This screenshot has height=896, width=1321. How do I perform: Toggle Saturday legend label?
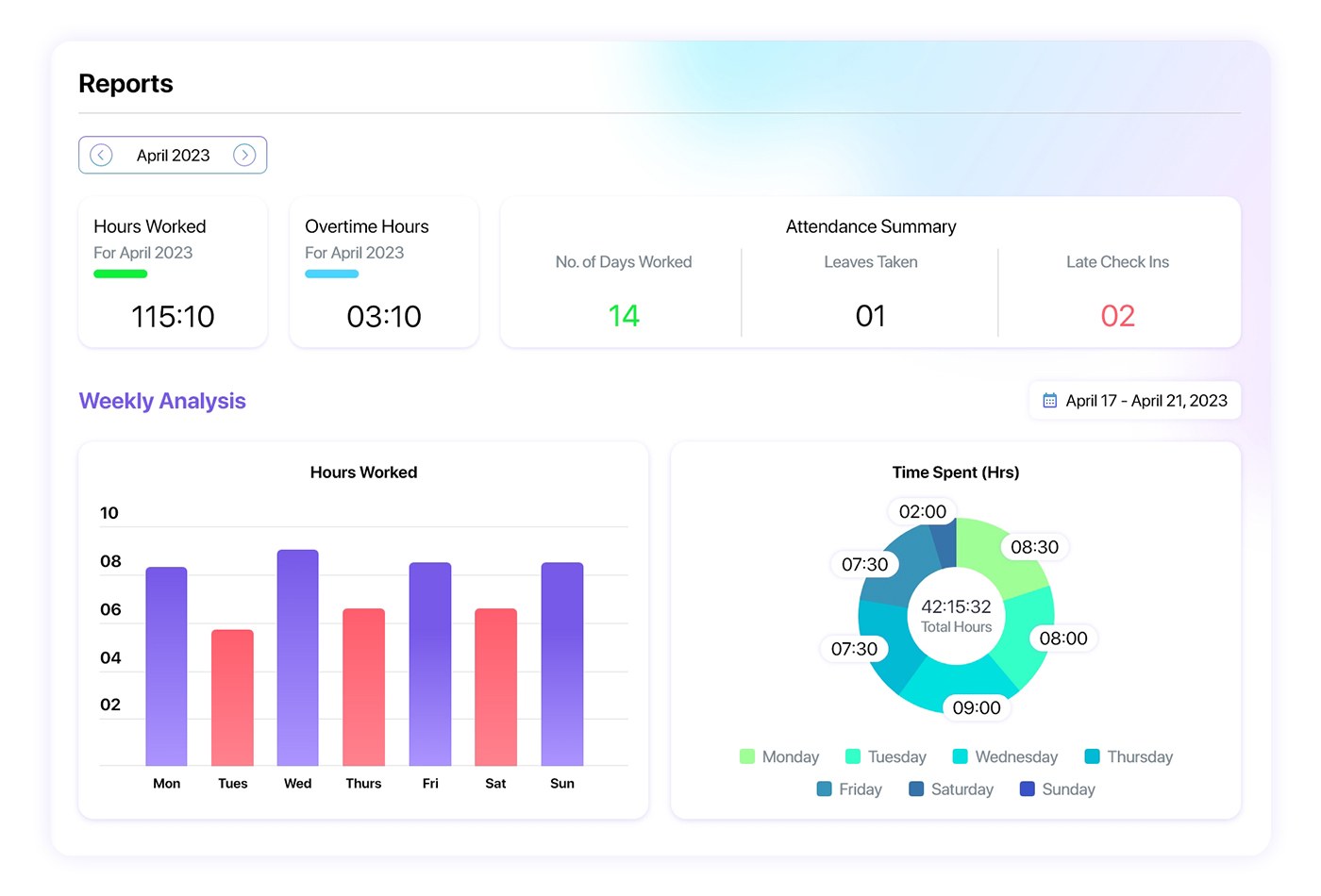pos(962,788)
